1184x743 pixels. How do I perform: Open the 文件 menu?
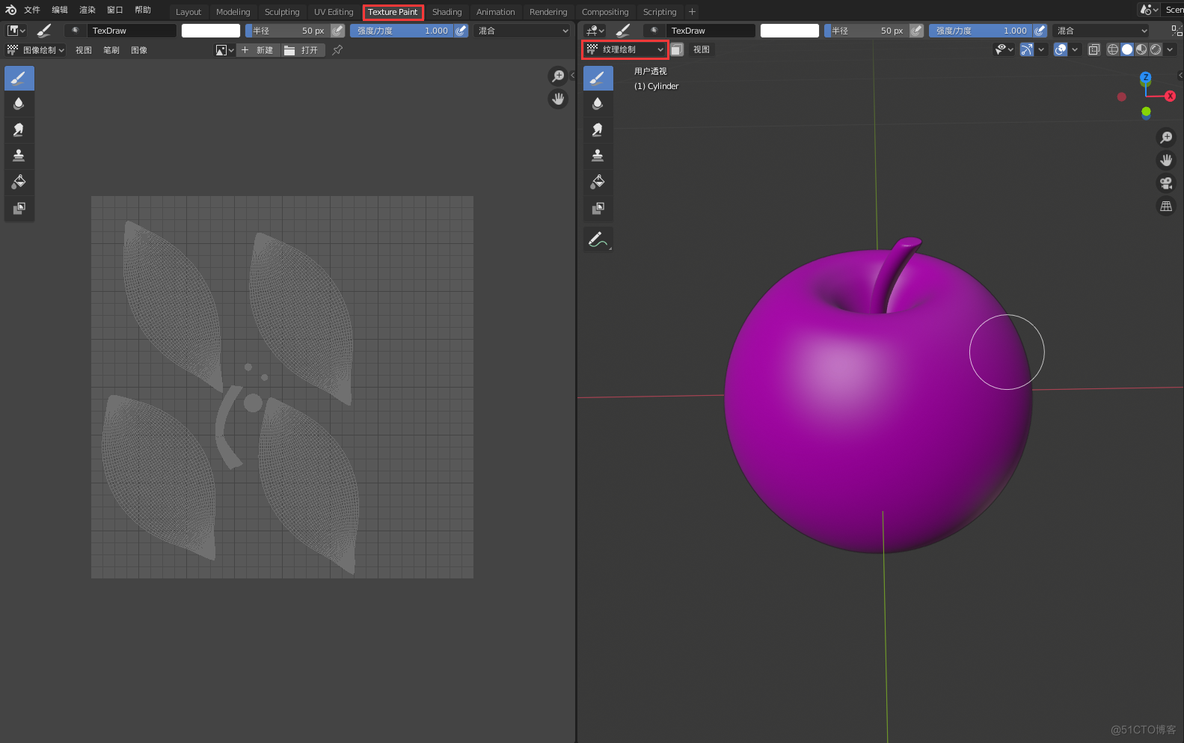coord(32,10)
